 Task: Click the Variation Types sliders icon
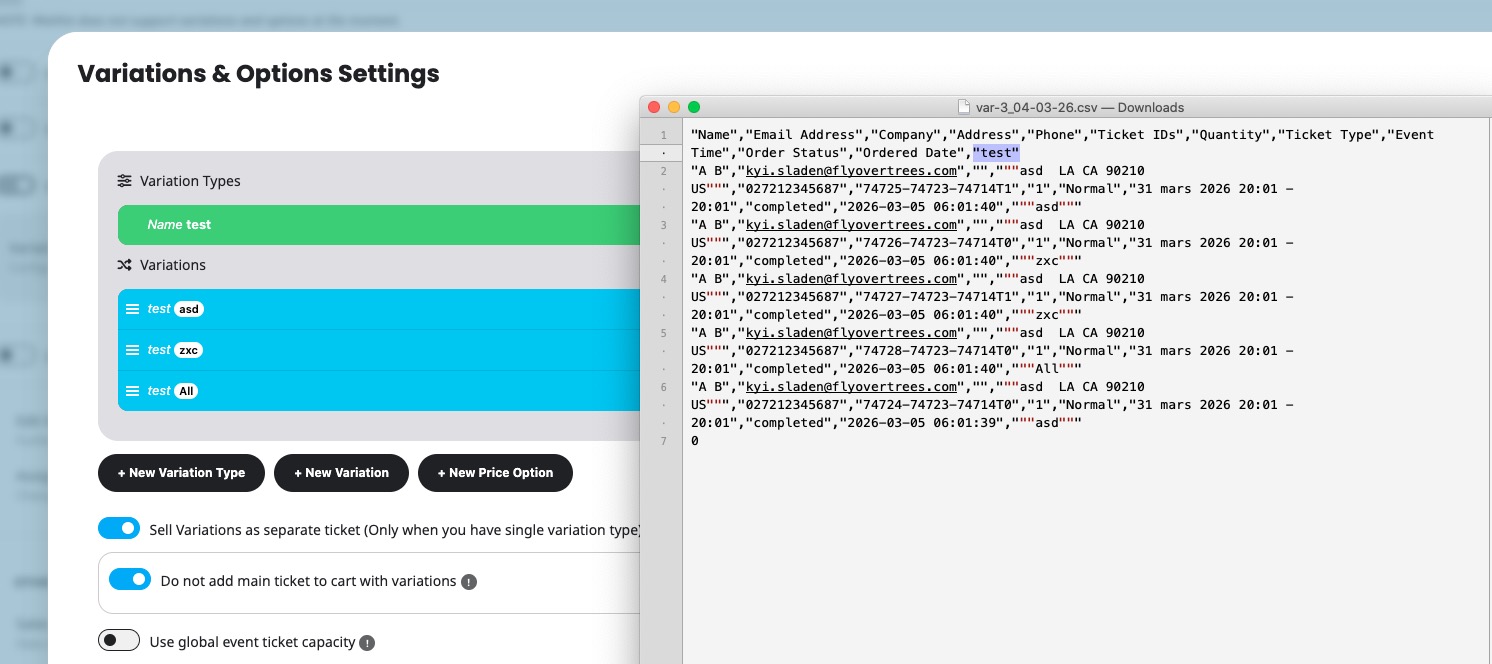(x=124, y=181)
